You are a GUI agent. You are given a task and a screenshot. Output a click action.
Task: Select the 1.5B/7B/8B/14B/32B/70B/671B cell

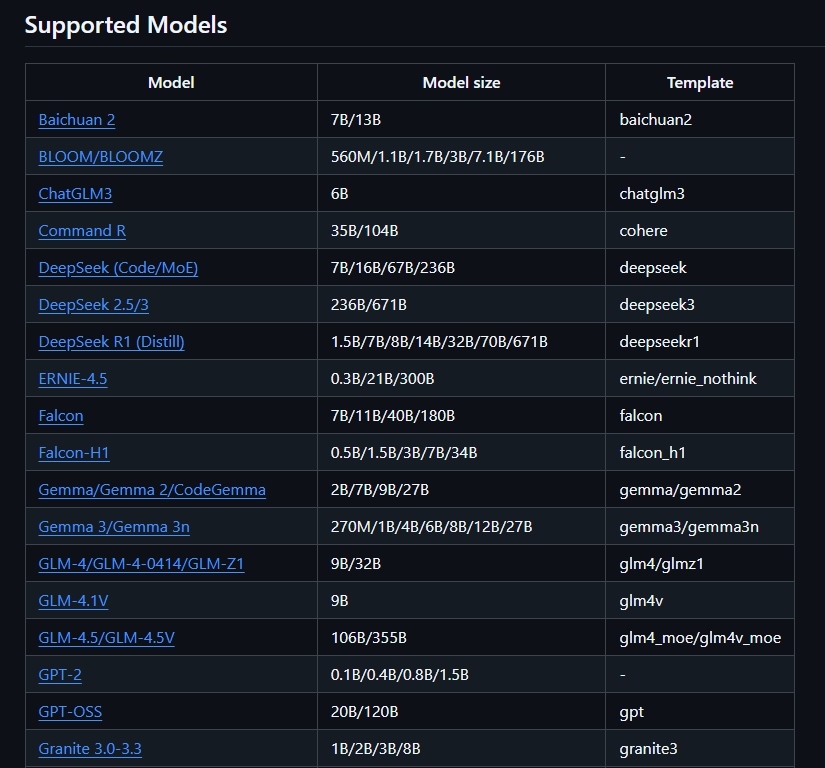point(461,341)
